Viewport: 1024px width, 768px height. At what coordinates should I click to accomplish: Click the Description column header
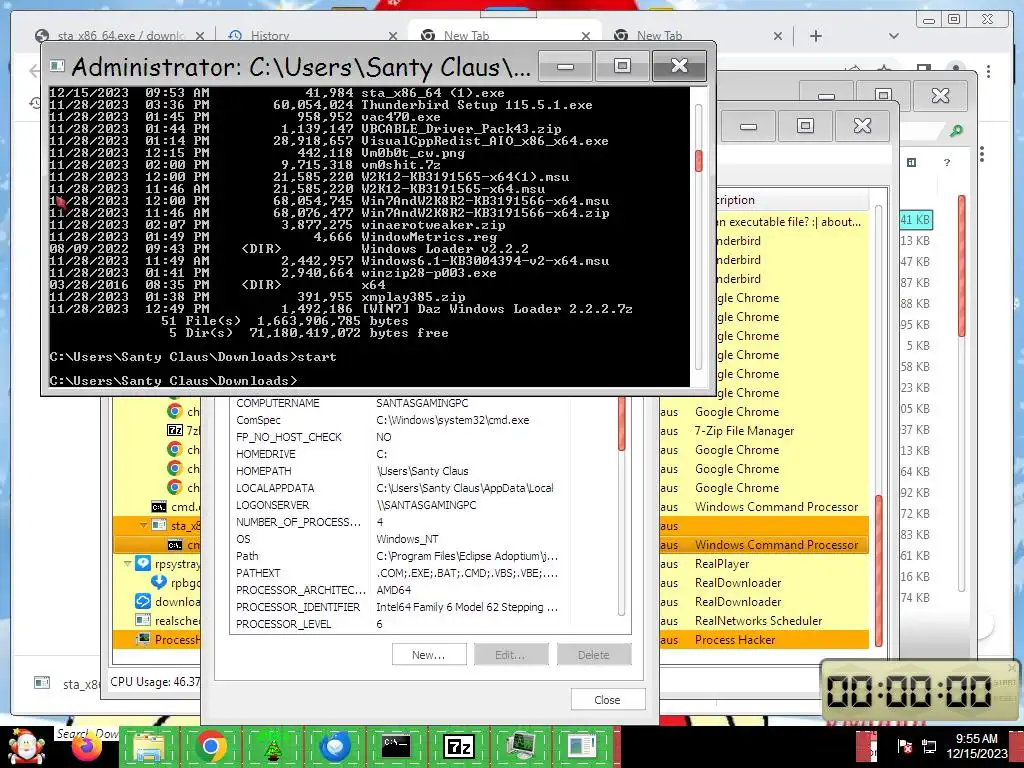point(792,200)
